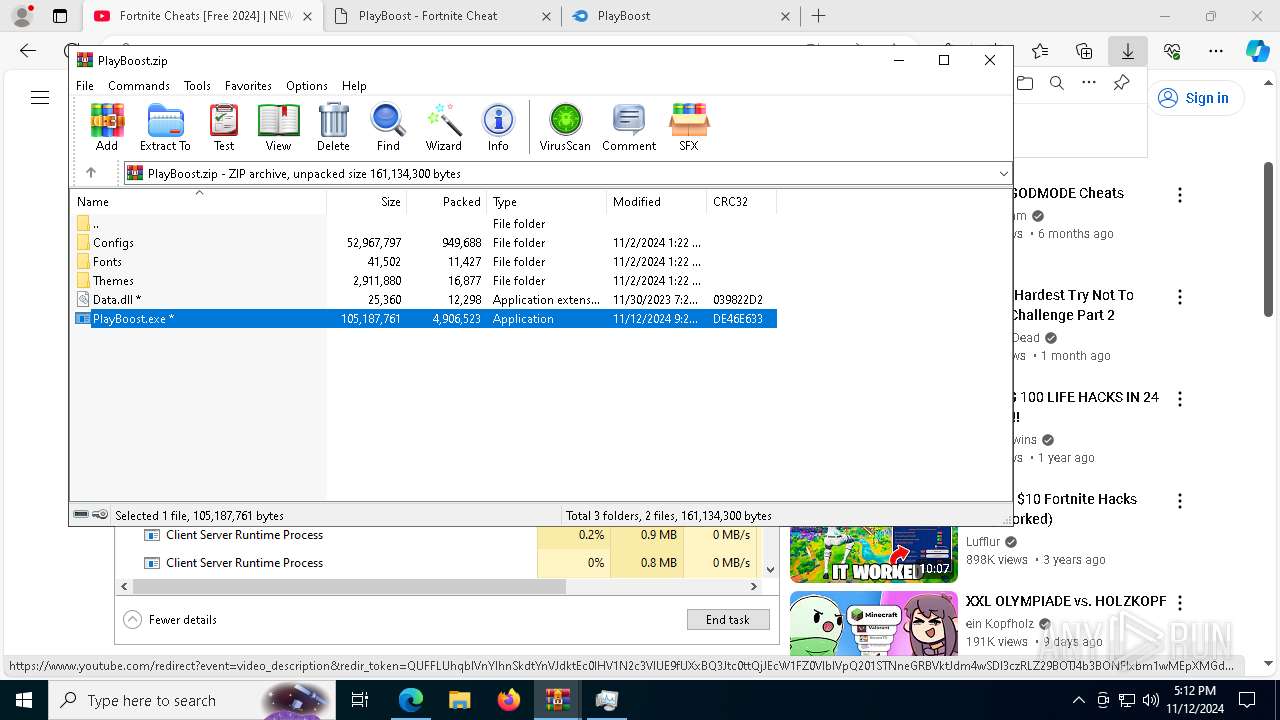Click the View file toolbar icon
1280x720 pixels.
point(278,127)
